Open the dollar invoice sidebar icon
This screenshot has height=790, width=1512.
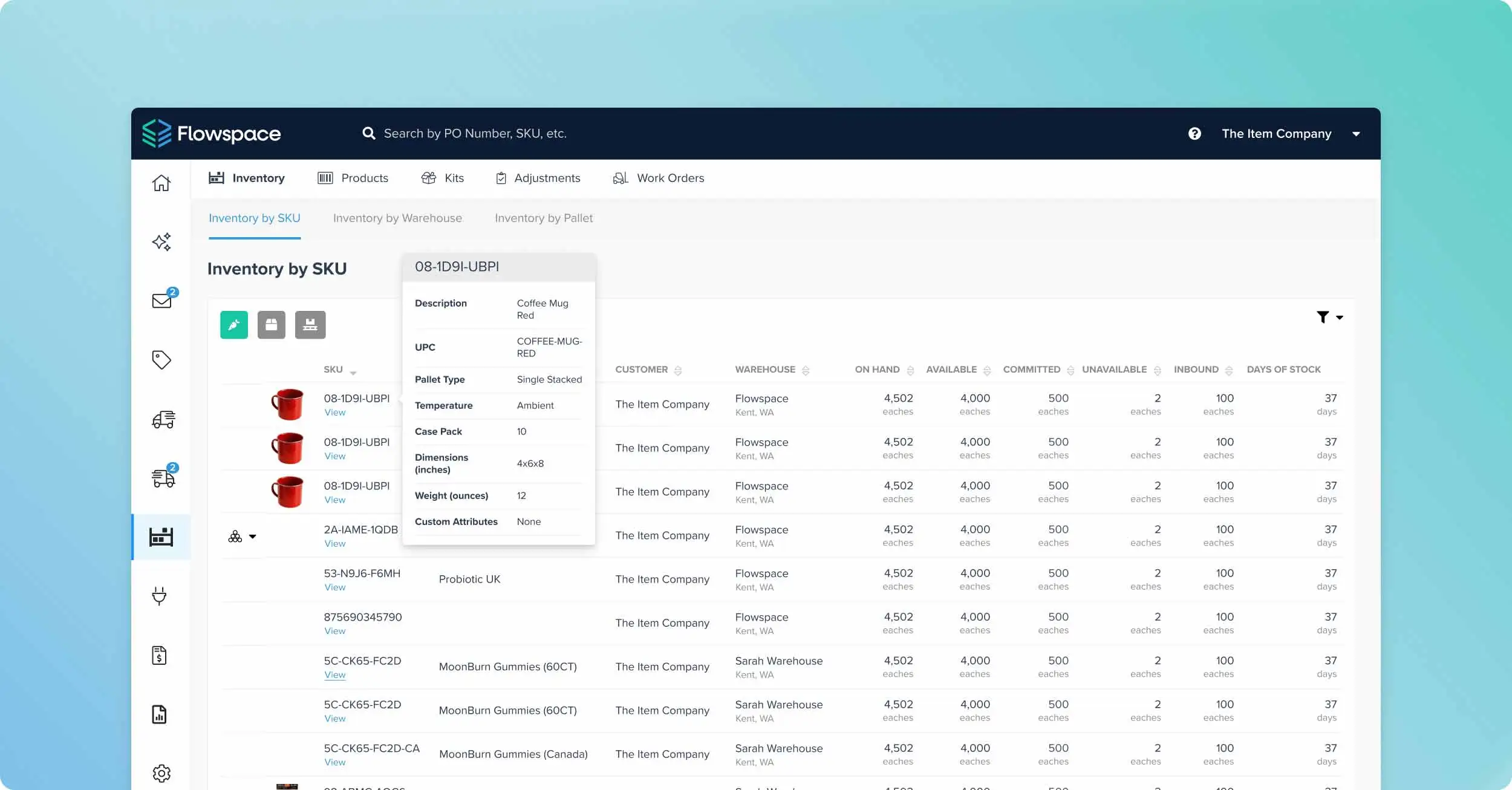point(159,655)
